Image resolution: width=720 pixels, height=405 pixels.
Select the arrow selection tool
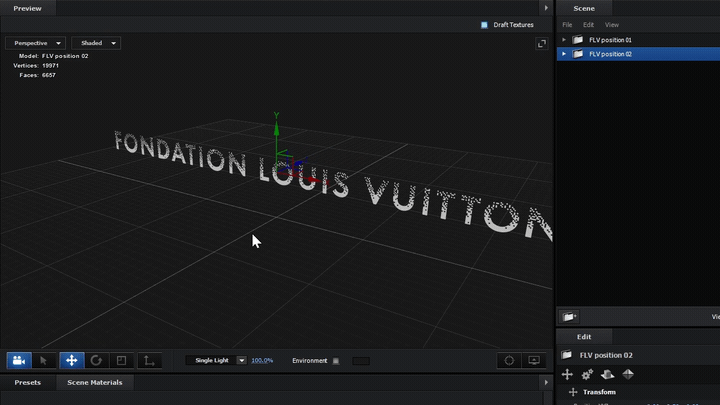44,360
